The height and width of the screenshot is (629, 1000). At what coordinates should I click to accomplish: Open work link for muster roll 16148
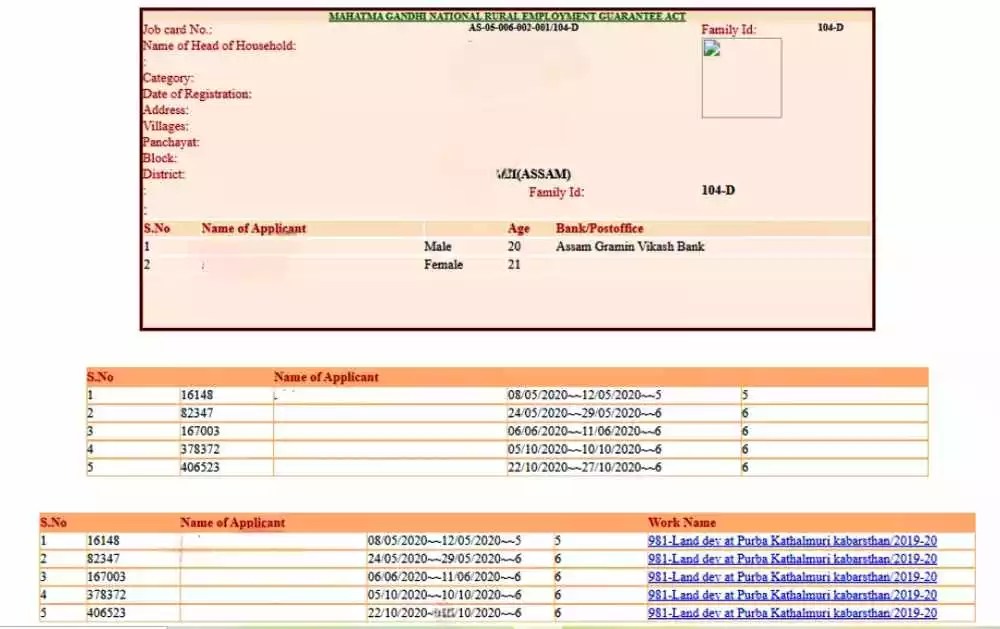793,541
